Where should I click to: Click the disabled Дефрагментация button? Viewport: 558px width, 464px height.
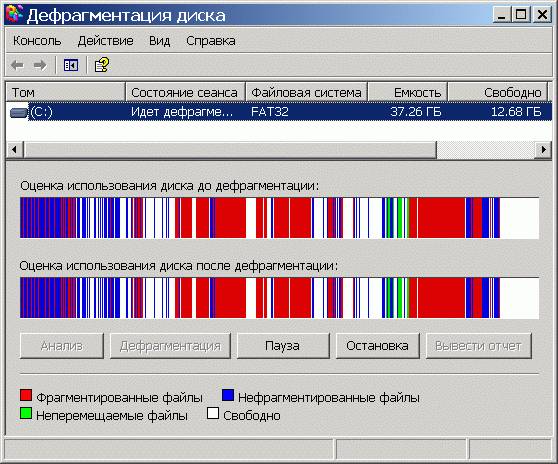[x=170, y=346]
